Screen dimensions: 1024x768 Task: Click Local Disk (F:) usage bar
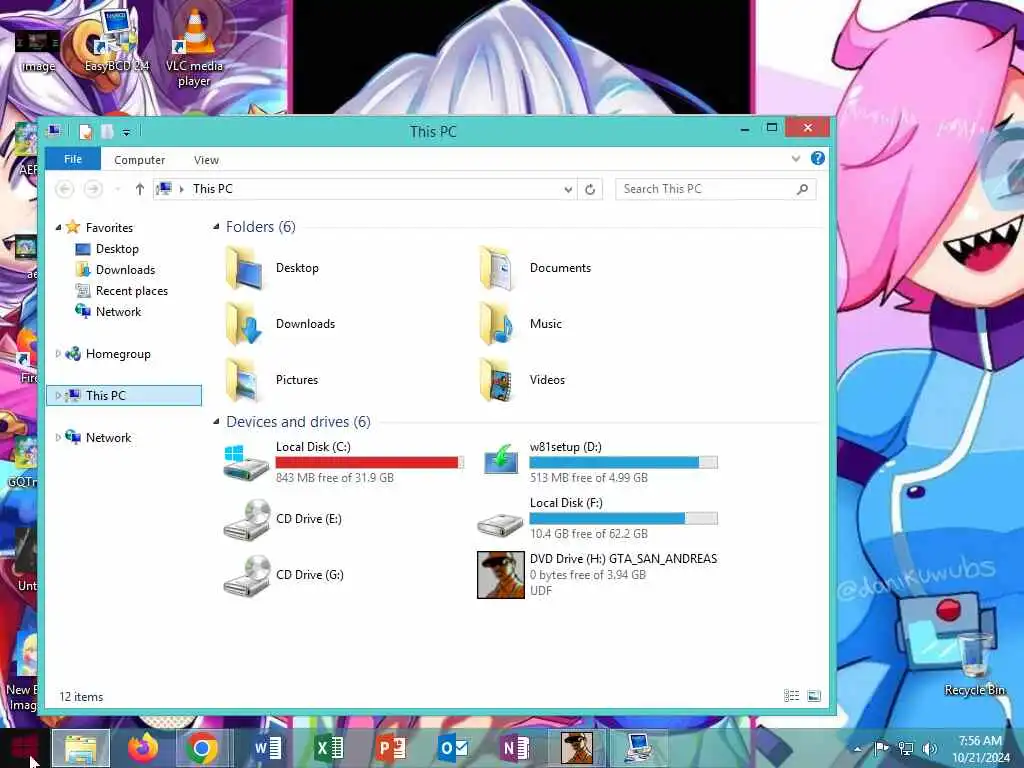point(624,519)
